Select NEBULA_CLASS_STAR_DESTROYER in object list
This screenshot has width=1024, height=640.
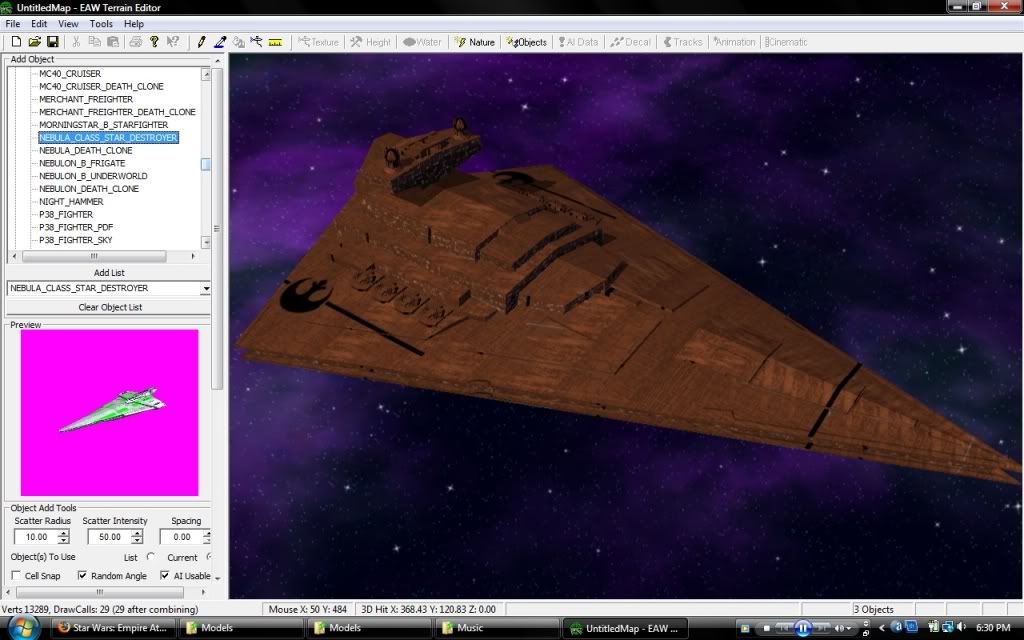pos(108,138)
